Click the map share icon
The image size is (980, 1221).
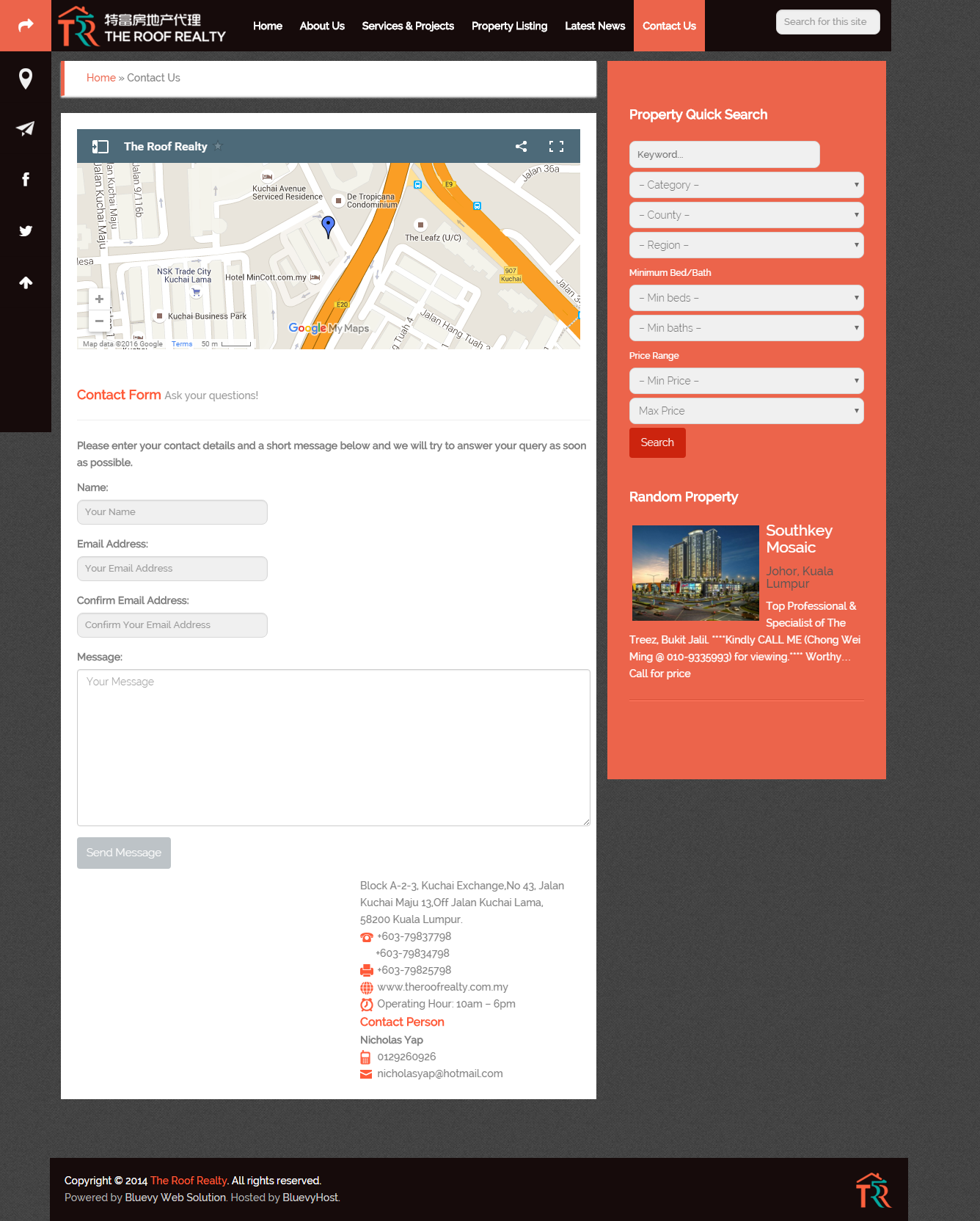click(x=521, y=146)
